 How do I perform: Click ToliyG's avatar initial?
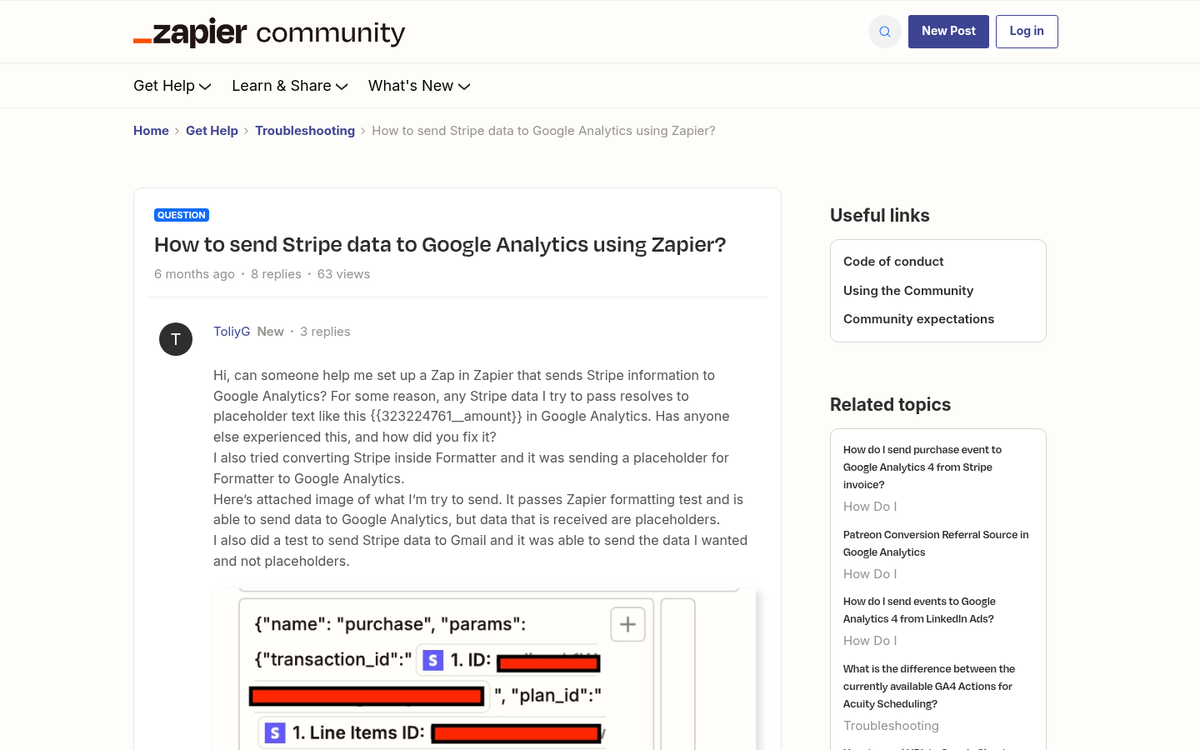tap(176, 339)
